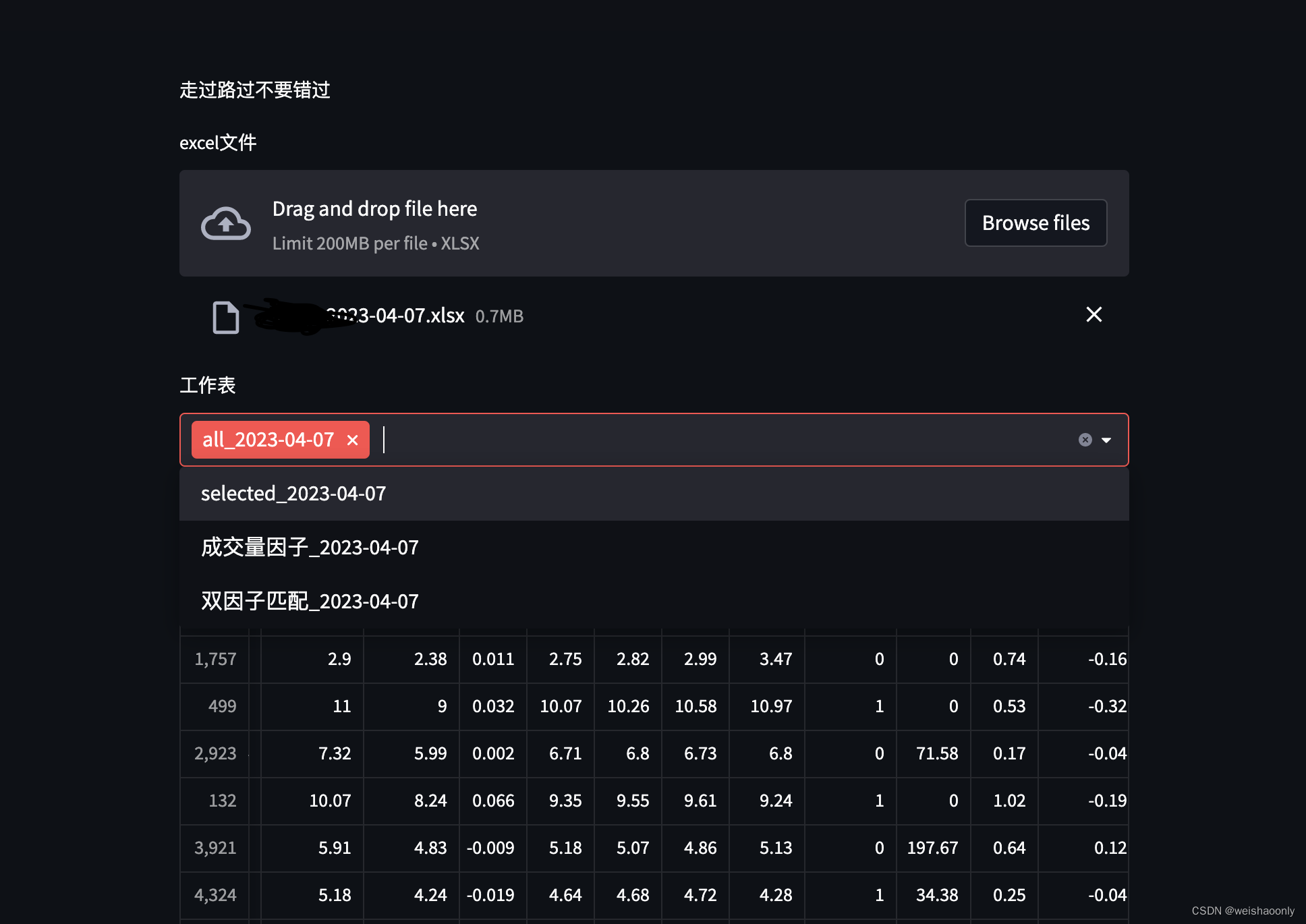Click cell value -0.009 in row 3,921
The width and height of the screenshot is (1306, 924).
(493, 848)
